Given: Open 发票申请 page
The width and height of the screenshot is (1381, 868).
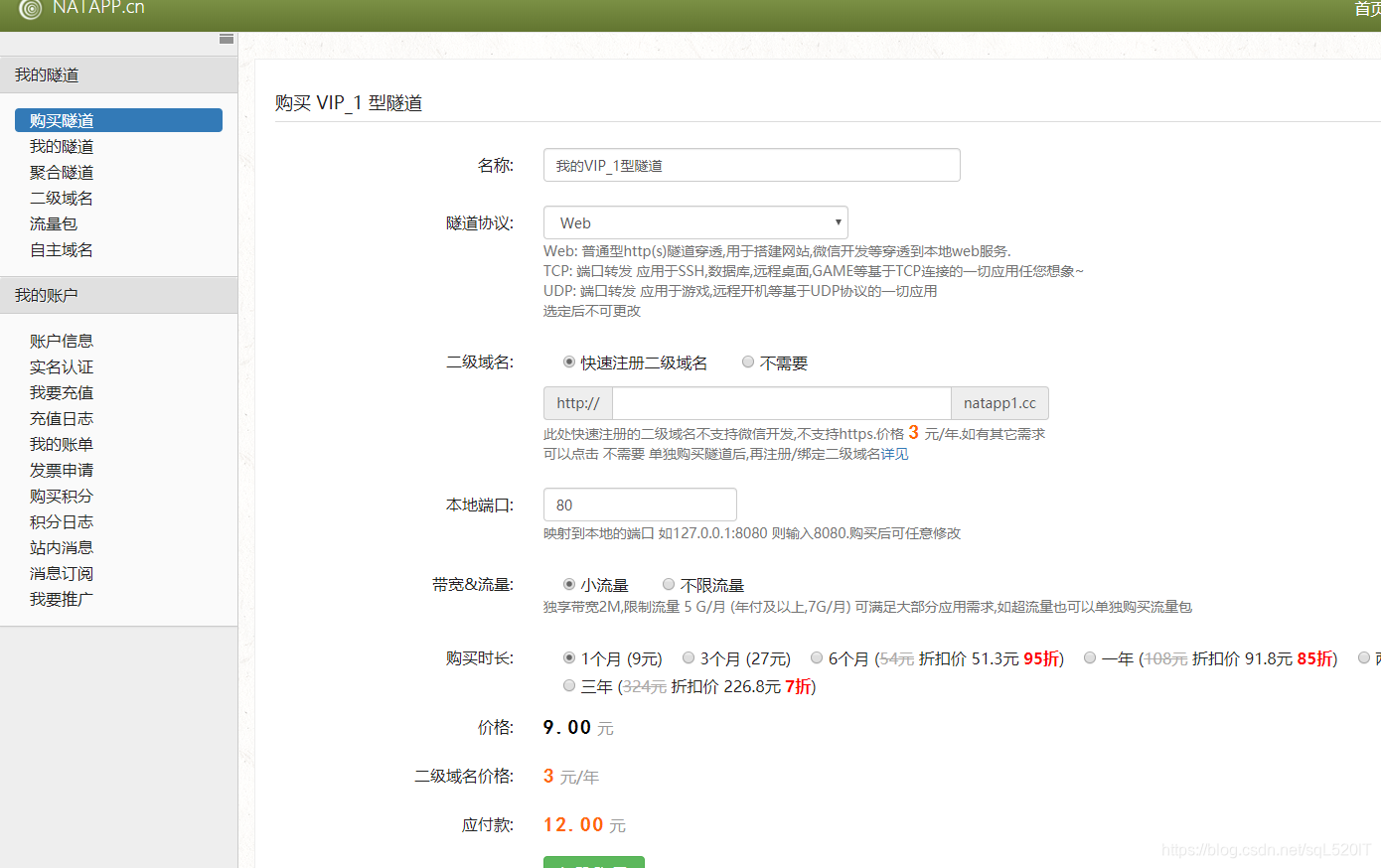Looking at the screenshot, I should 62,470.
